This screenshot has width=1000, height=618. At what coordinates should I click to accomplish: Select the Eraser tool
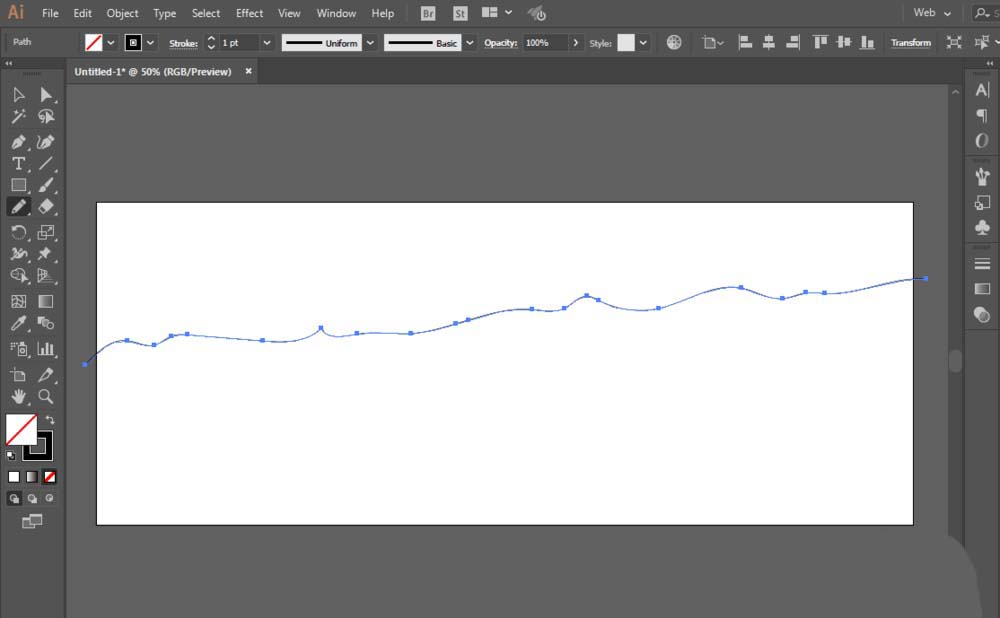coord(46,207)
